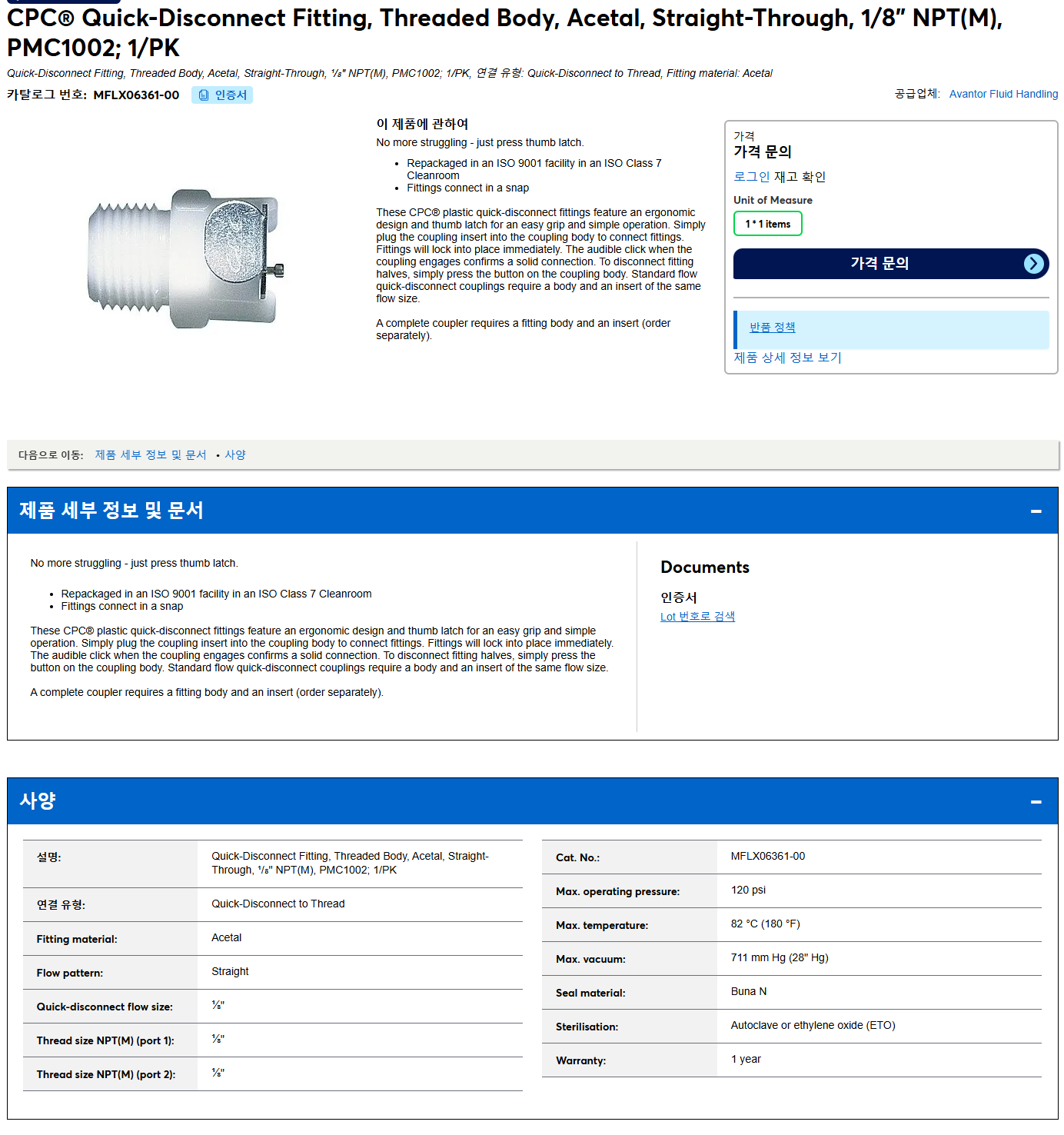
Task: Click the 제품 세부 정보 및 문서 header title
Action: [111, 511]
